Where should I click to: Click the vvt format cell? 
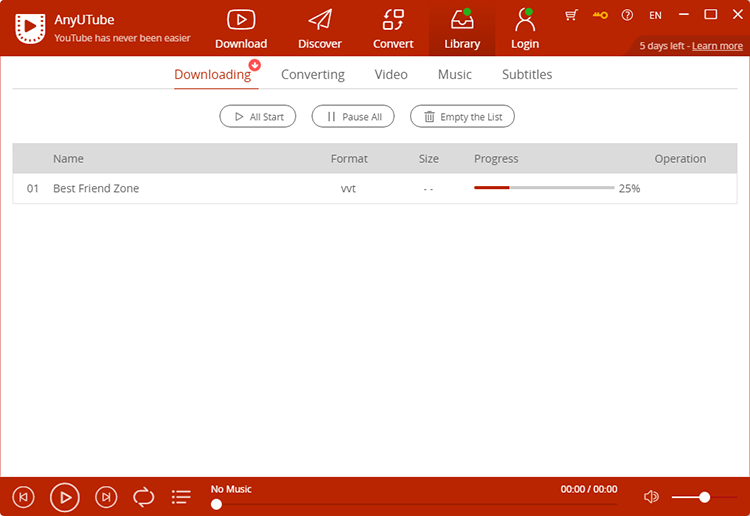[348, 188]
